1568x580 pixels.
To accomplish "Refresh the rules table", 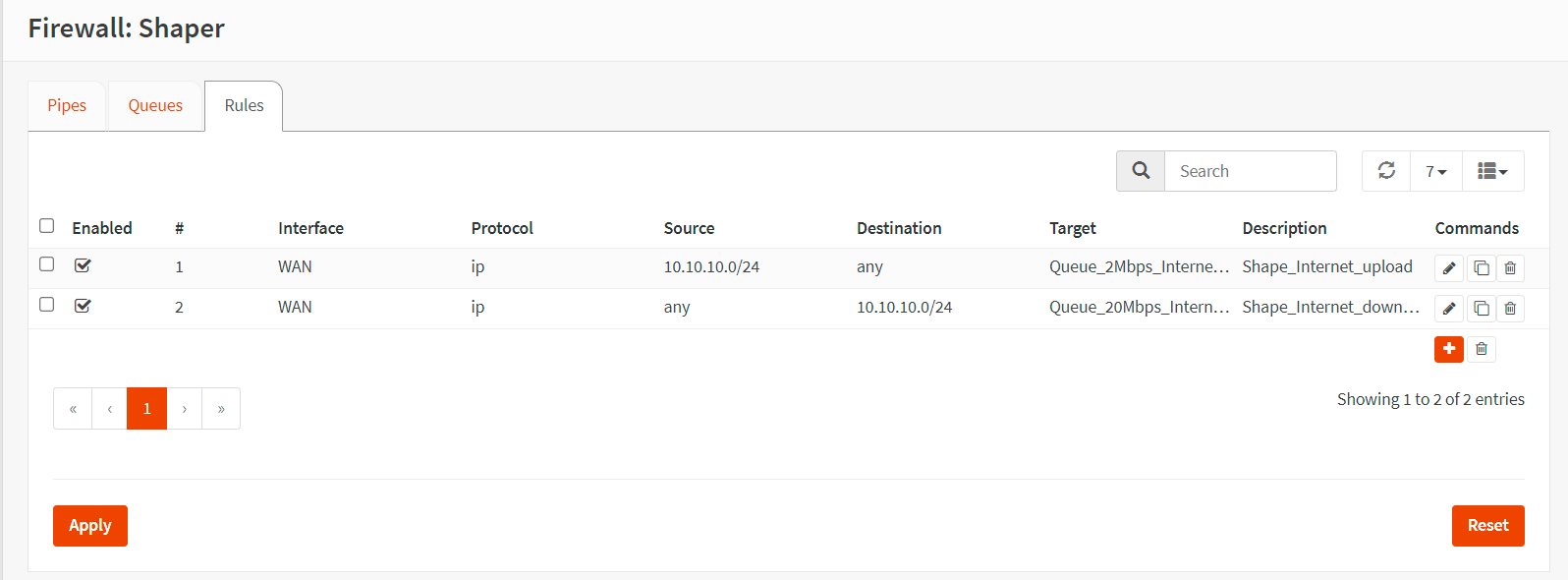I will [1386, 171].
